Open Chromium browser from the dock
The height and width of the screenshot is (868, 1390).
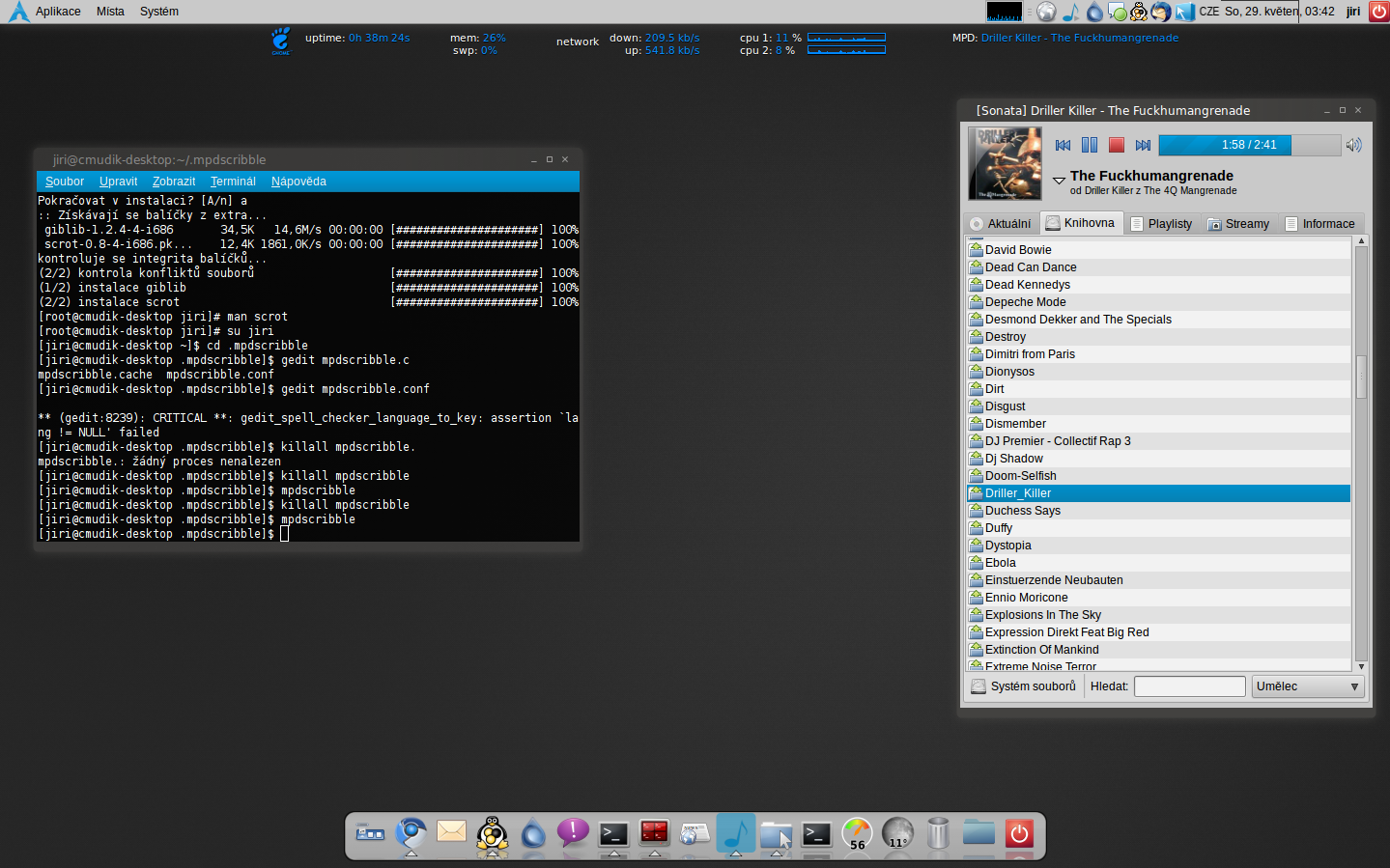point(411,832)
